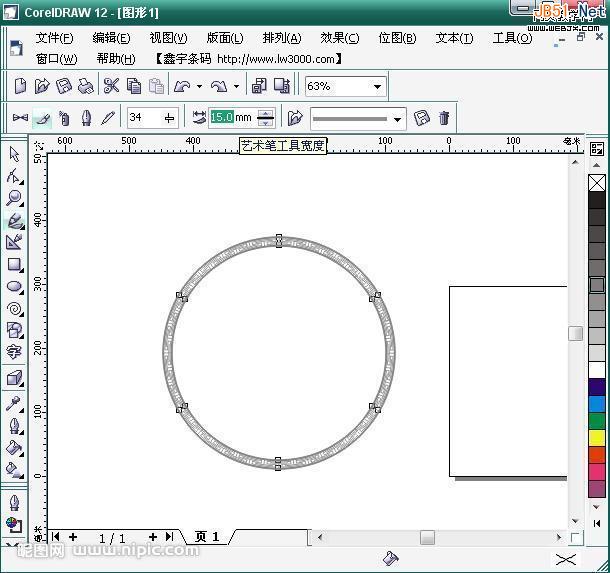The width and height of the screenshot is (610, 573).
Task: Select the Zoom magnifier tool
Action: [x=14, y=198]
